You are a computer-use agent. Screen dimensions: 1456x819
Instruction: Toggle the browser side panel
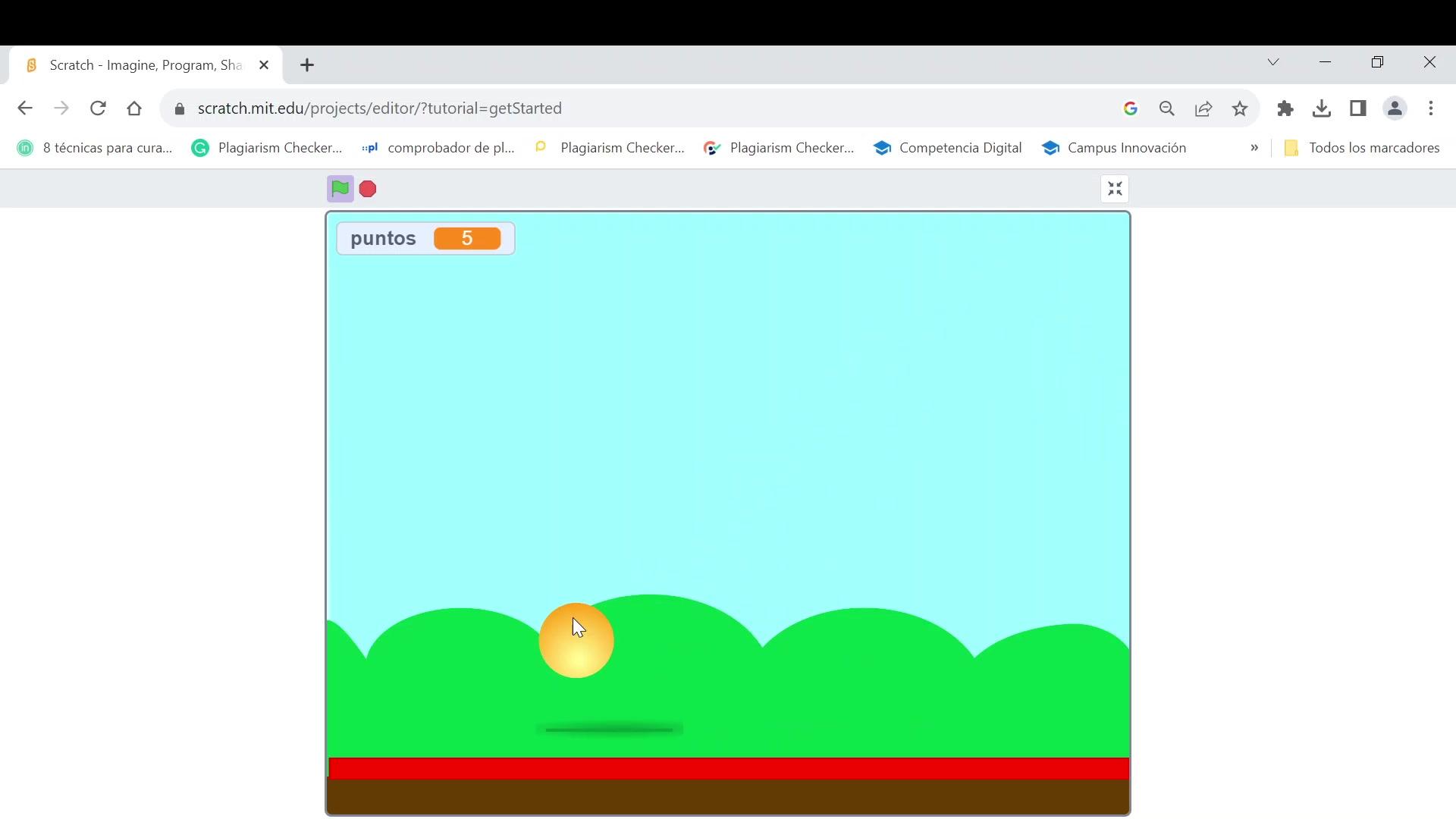click(x=1357, y=108)
